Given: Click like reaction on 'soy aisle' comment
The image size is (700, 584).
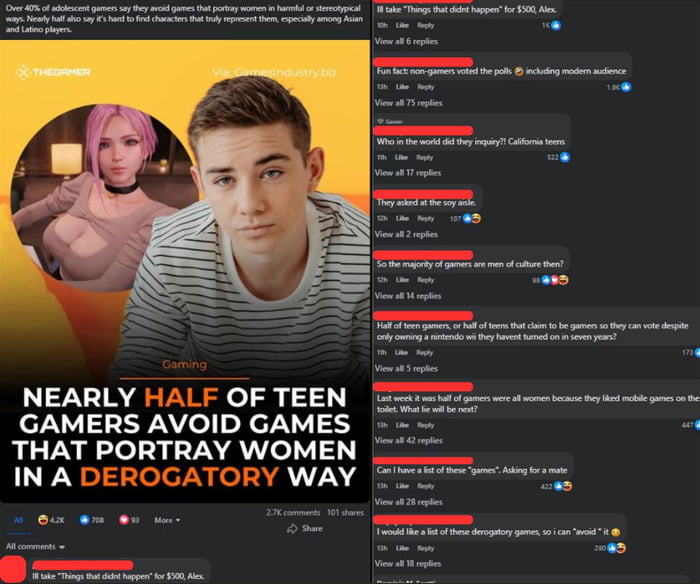Looking at the screenshot, I should (x=467, y=218).
